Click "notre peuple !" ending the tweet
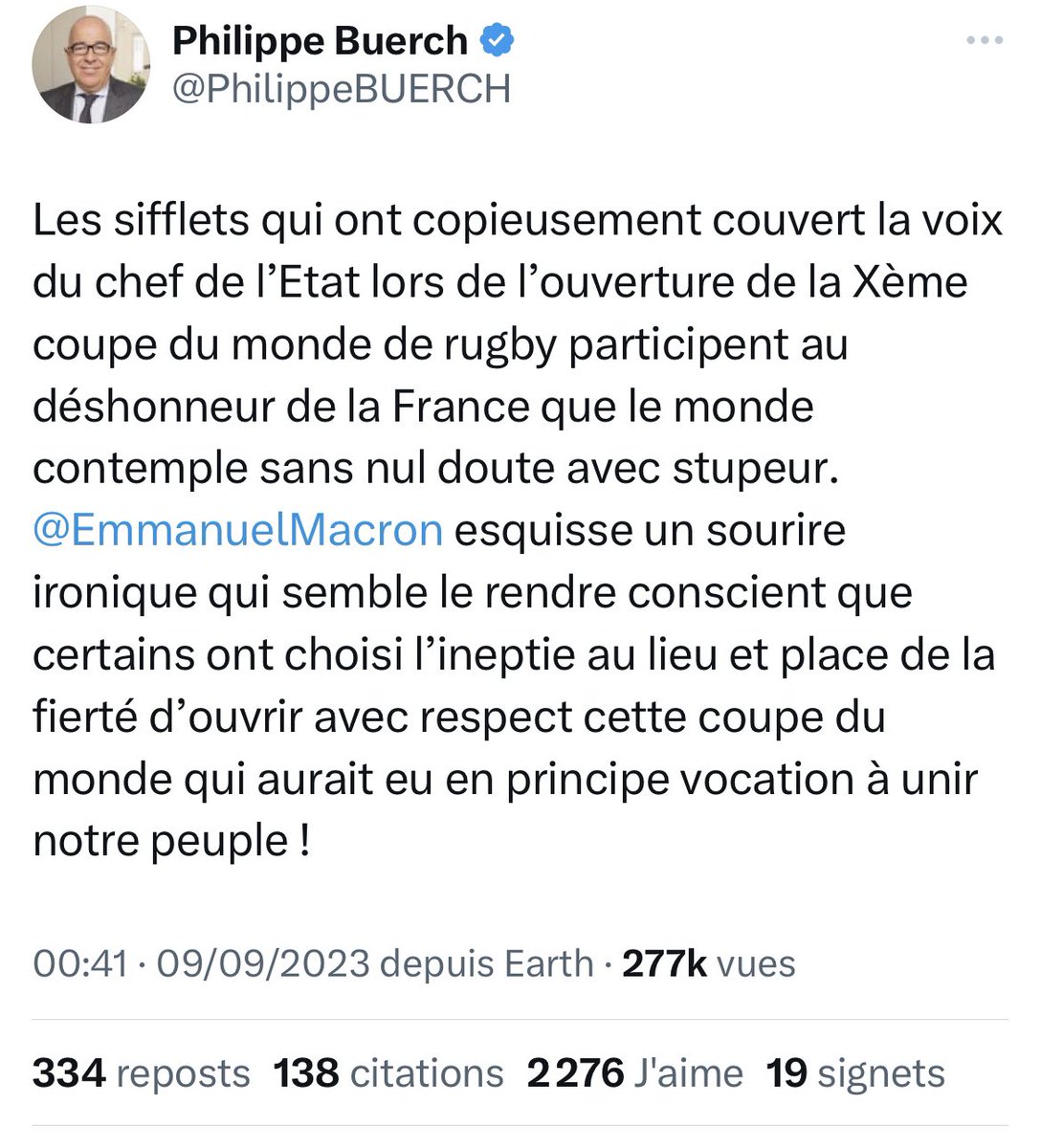Viewport: 1041px width, 1148px height. [171, 842]
